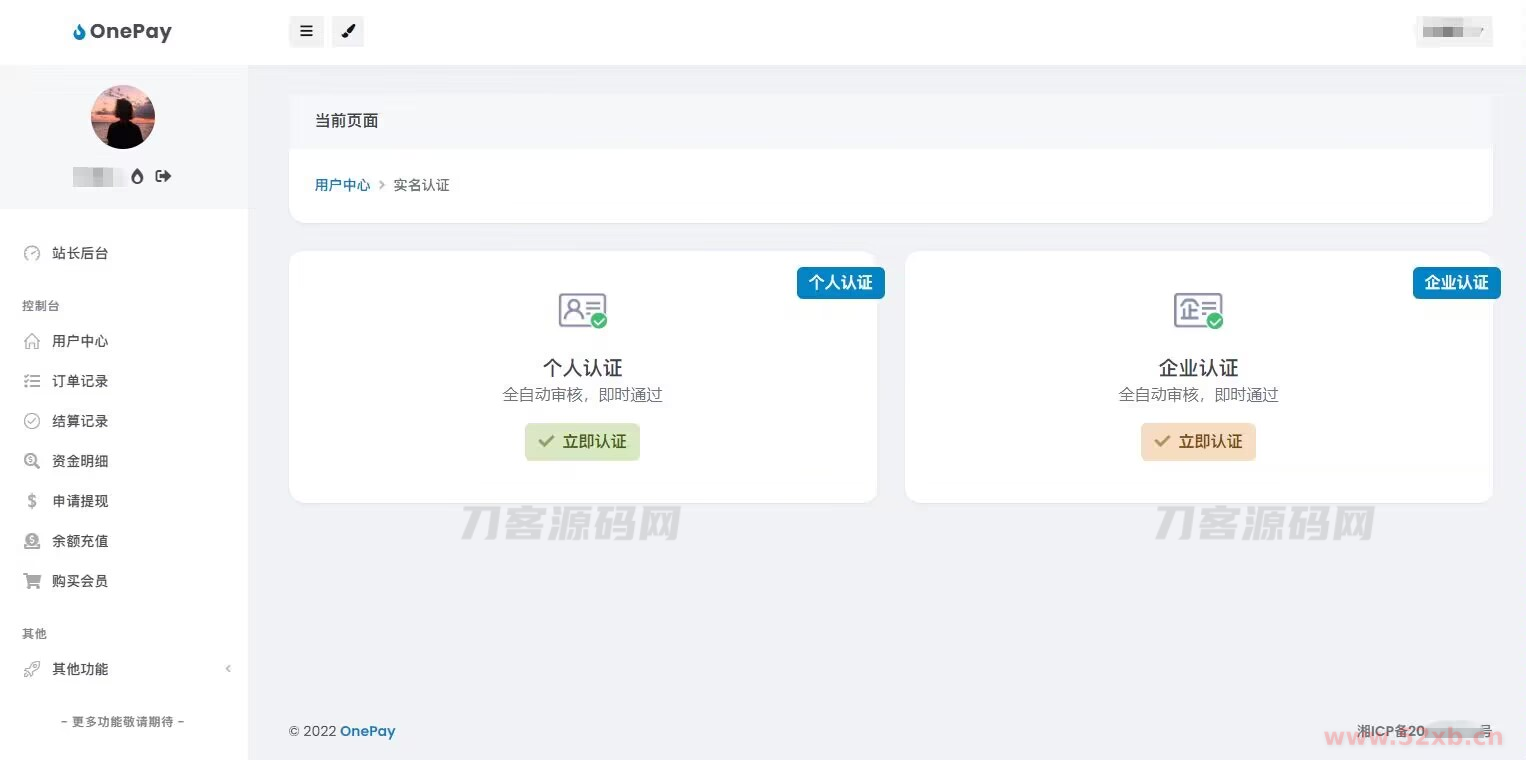Click green 立即认证 button for personal
The width and height of the screenshot is (1526, 760).
[x=582, y=441]
